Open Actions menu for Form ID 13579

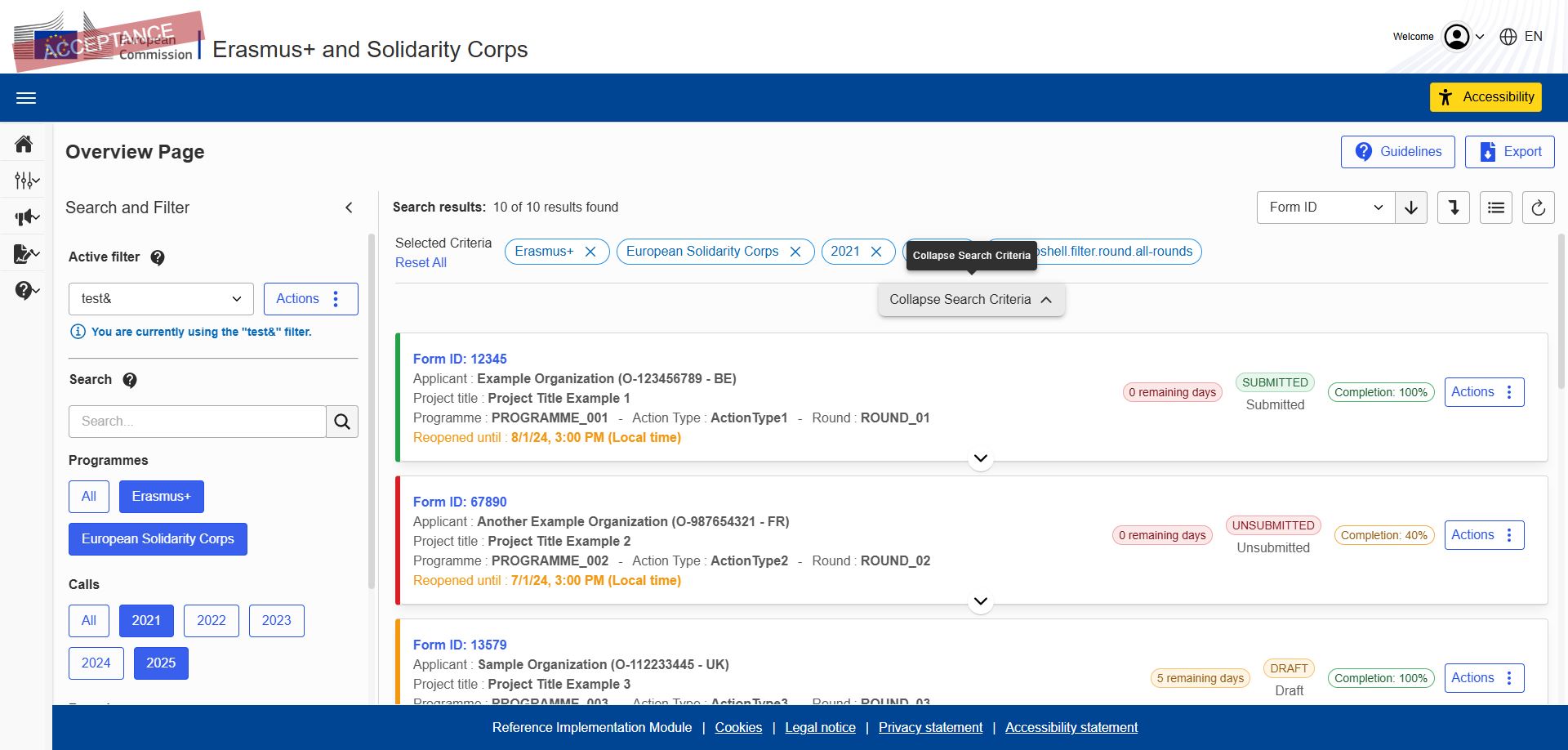(x=1484, y=678)
